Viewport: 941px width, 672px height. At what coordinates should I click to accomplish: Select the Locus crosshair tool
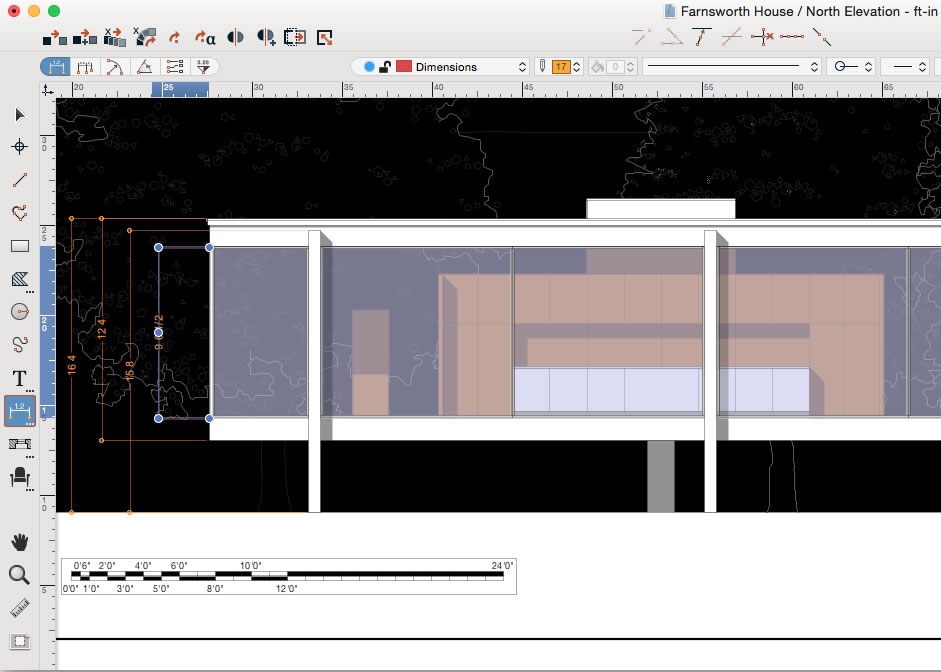pyautogui.click(x=20, y=146)
